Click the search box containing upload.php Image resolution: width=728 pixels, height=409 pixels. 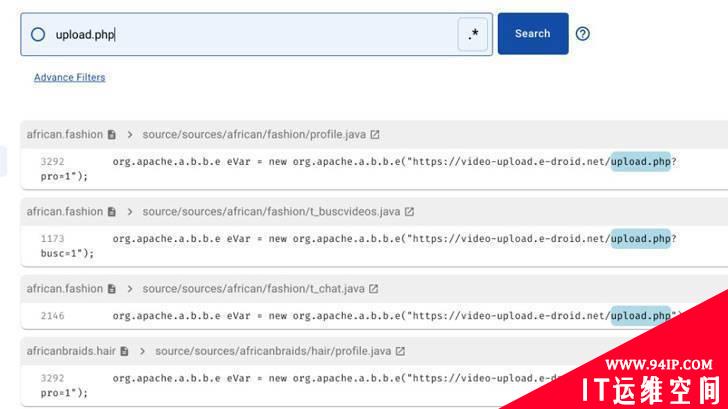(x=256, y=34)
